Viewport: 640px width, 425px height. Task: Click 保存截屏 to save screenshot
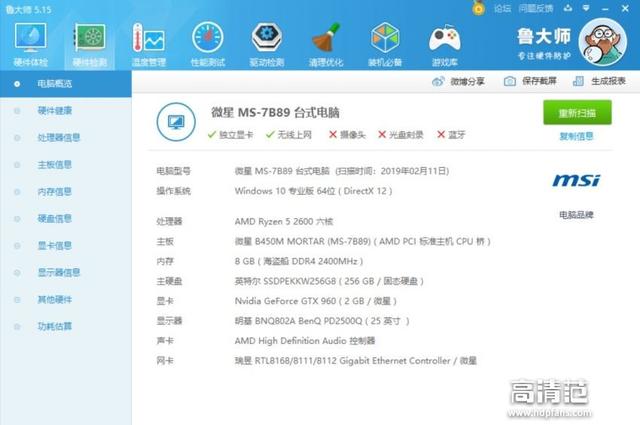click(x=530, y=81)
